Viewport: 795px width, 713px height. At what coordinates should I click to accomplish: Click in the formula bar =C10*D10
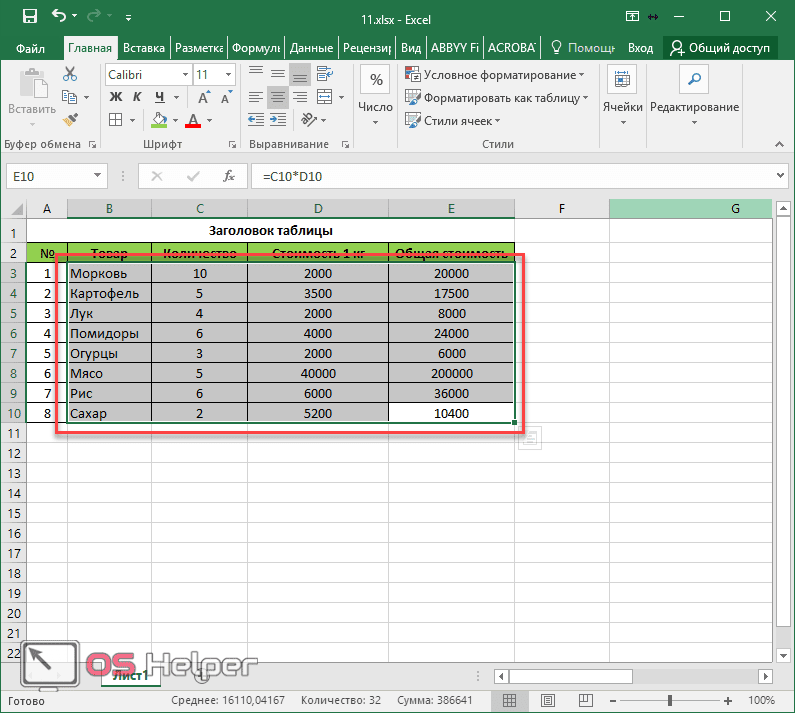click(x=511, y=176)
